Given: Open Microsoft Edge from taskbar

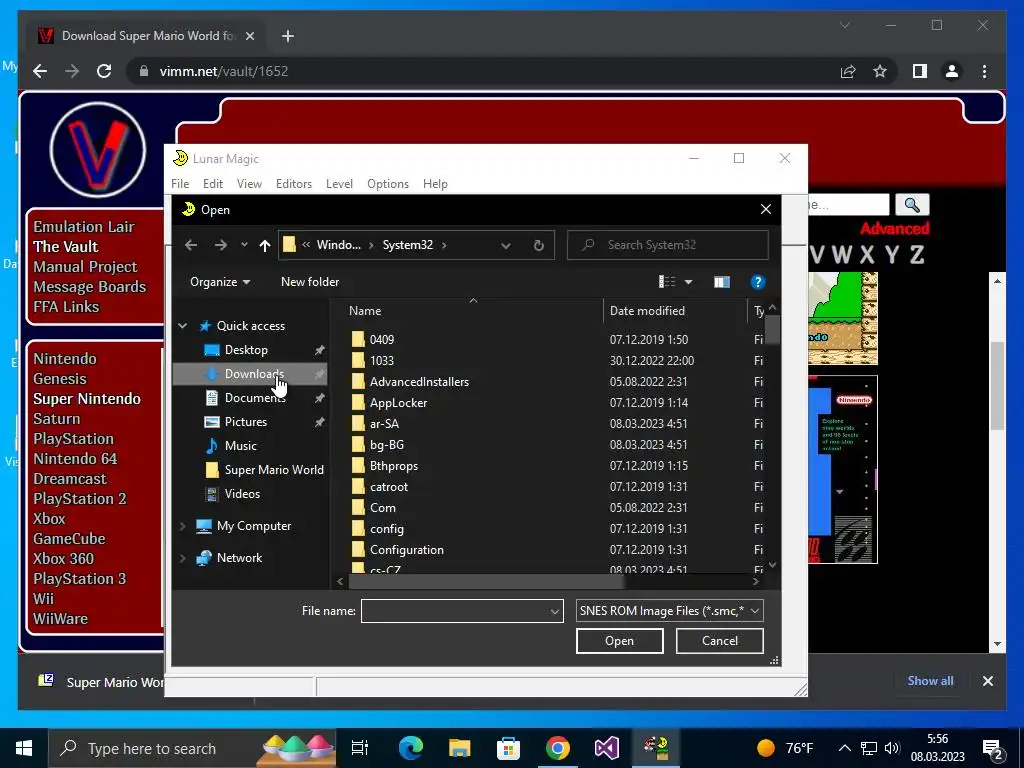Looking at the screenshot, I should pyautogui.click(x=411, y=748).
